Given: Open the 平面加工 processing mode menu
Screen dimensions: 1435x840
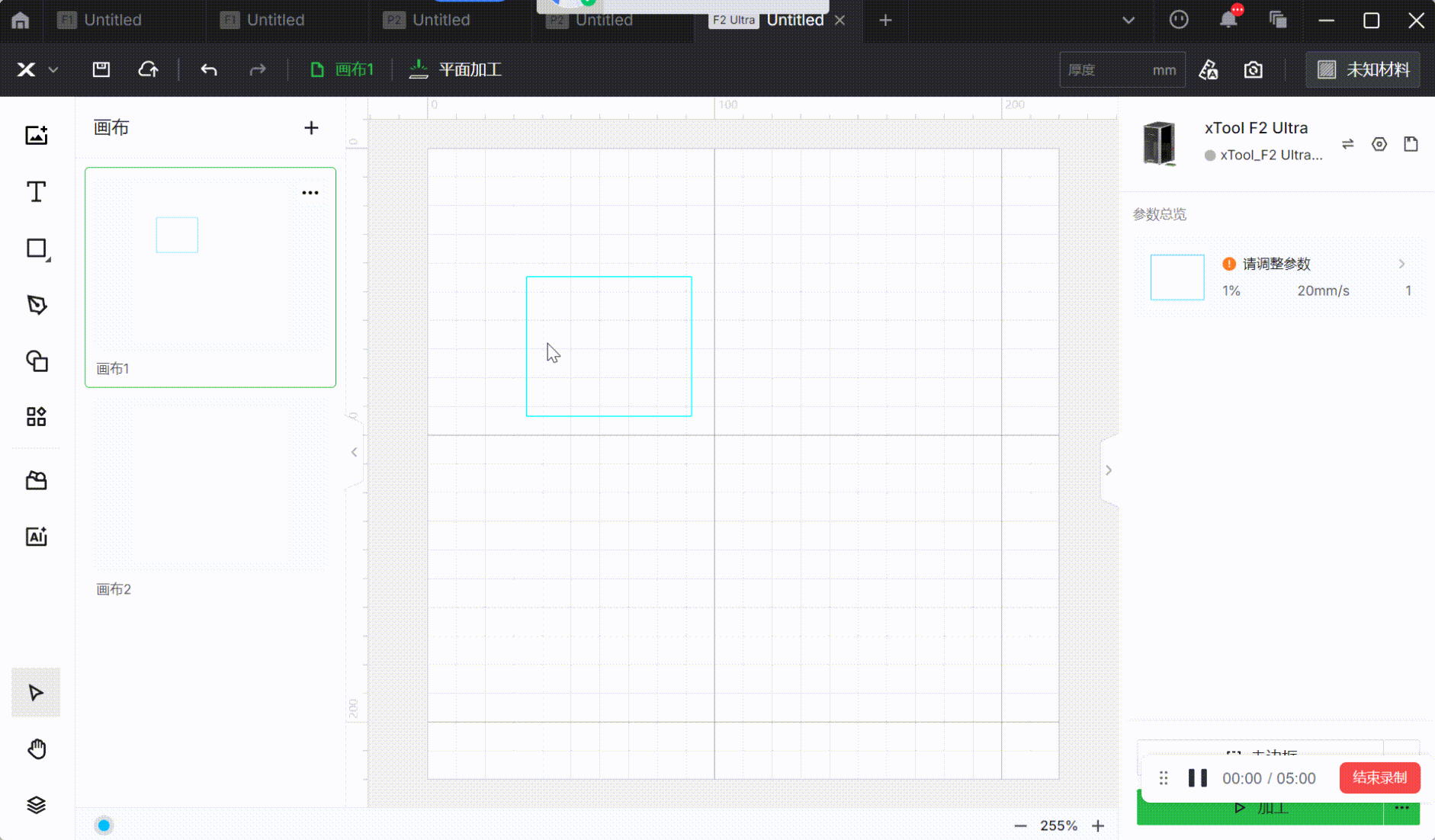Looking at the screenshot, I should point(456,70).
